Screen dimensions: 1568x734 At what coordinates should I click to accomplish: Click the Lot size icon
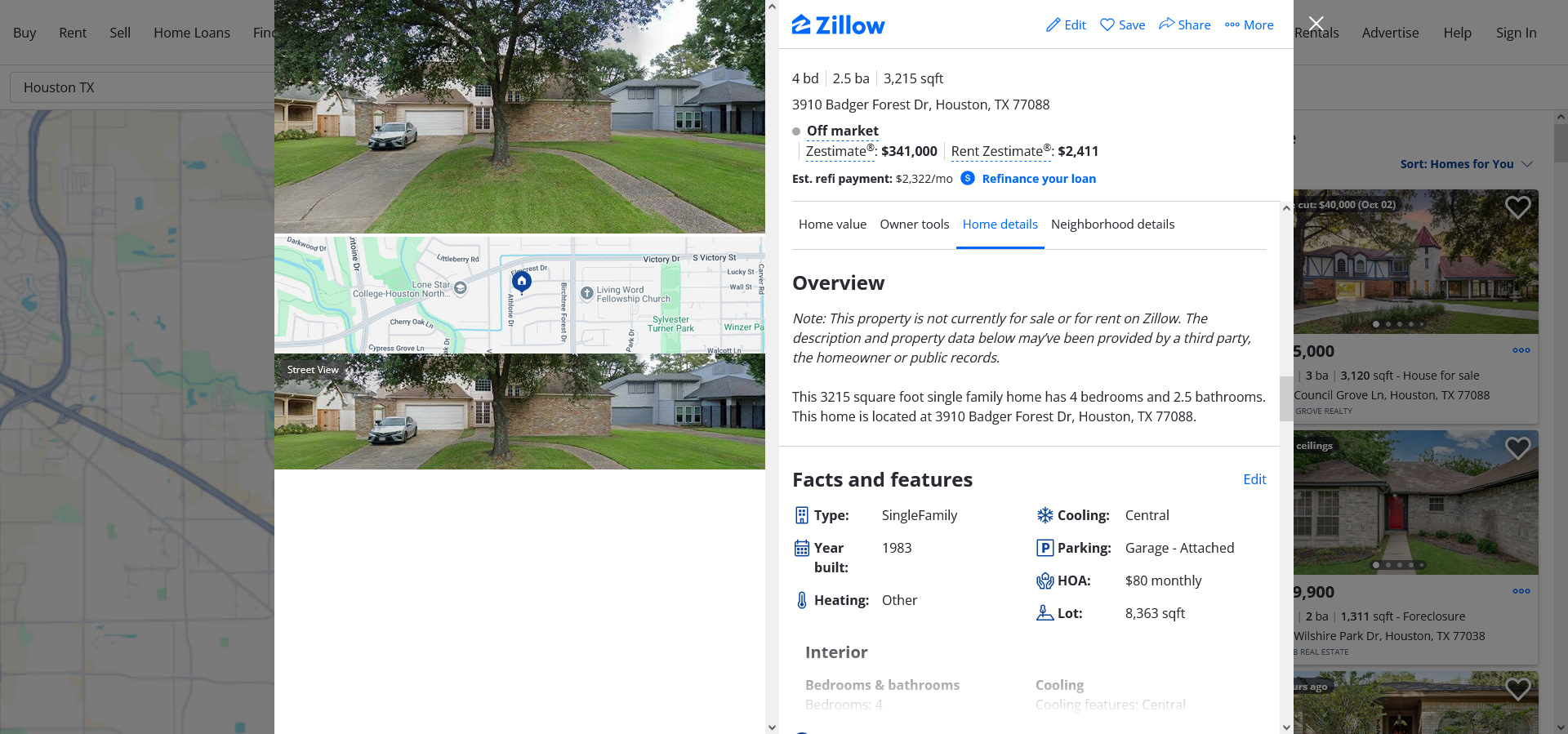click(x=1045, y=613)
